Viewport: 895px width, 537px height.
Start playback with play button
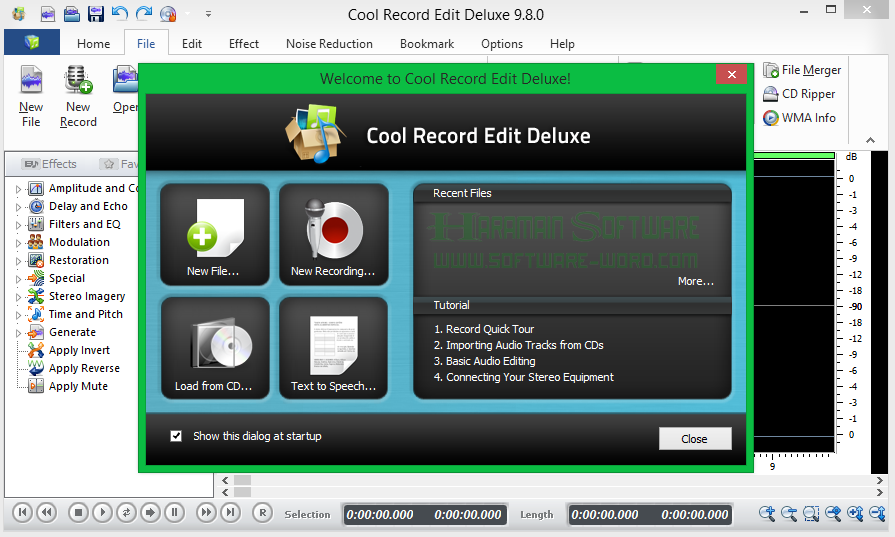[102, 512]
